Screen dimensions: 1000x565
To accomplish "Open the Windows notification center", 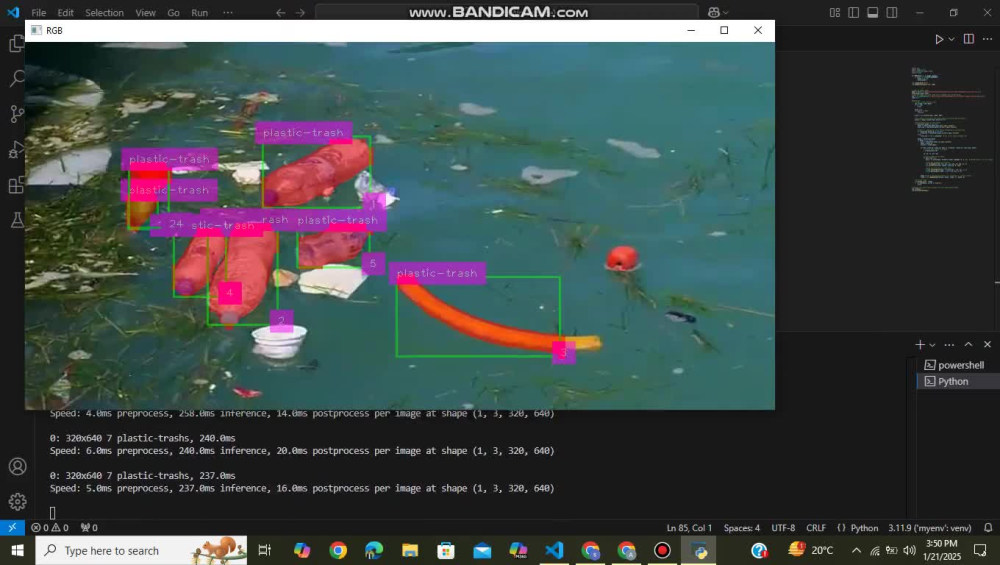I will coord(980,550).
